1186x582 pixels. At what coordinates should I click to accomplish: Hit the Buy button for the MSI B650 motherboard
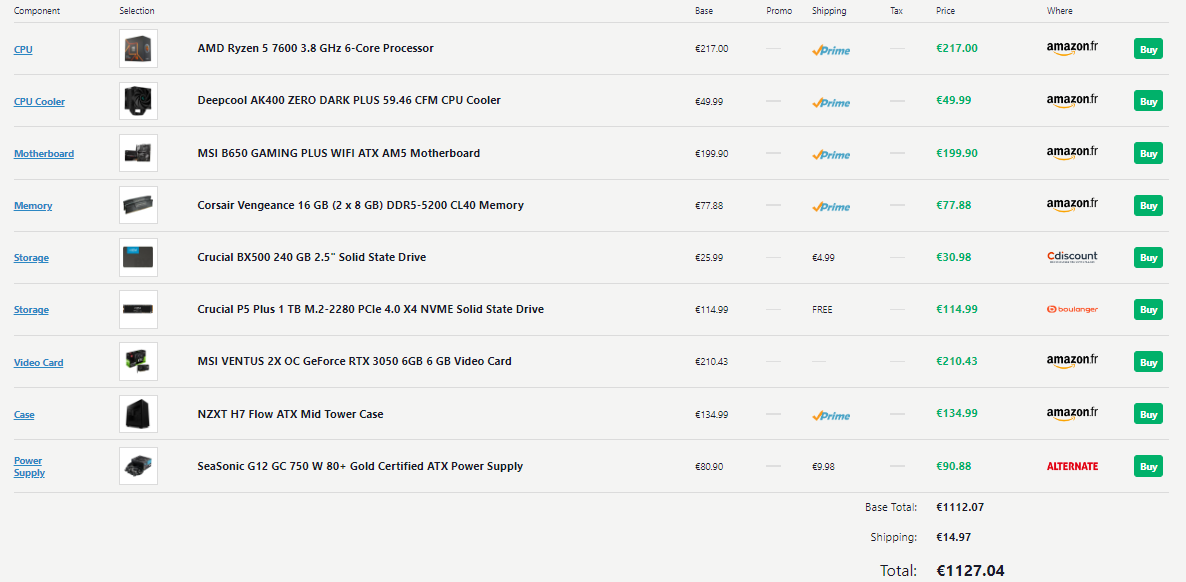point(1148,154)
